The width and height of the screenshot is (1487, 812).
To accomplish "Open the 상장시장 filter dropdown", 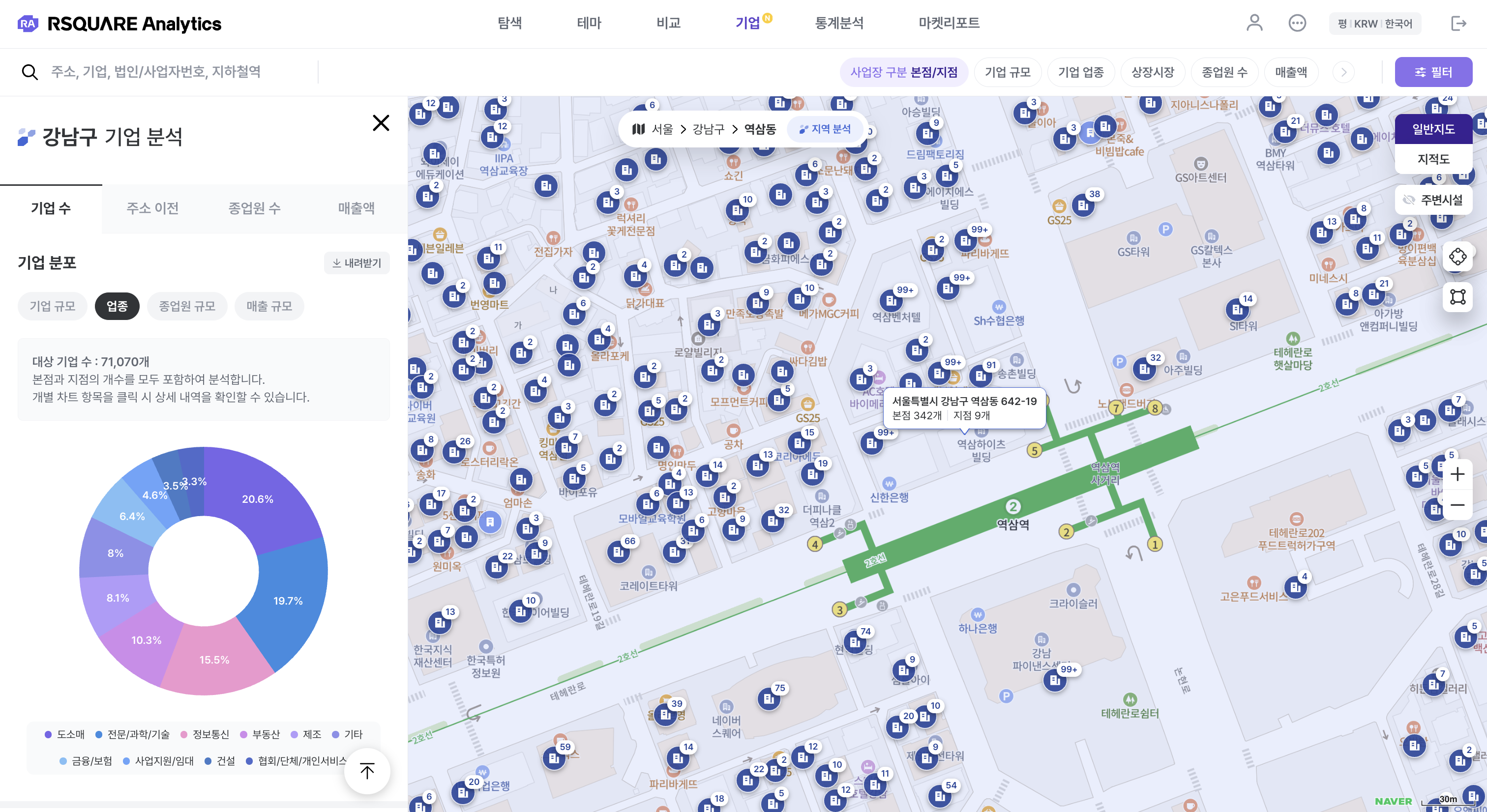I will (x=1152, y=72).
